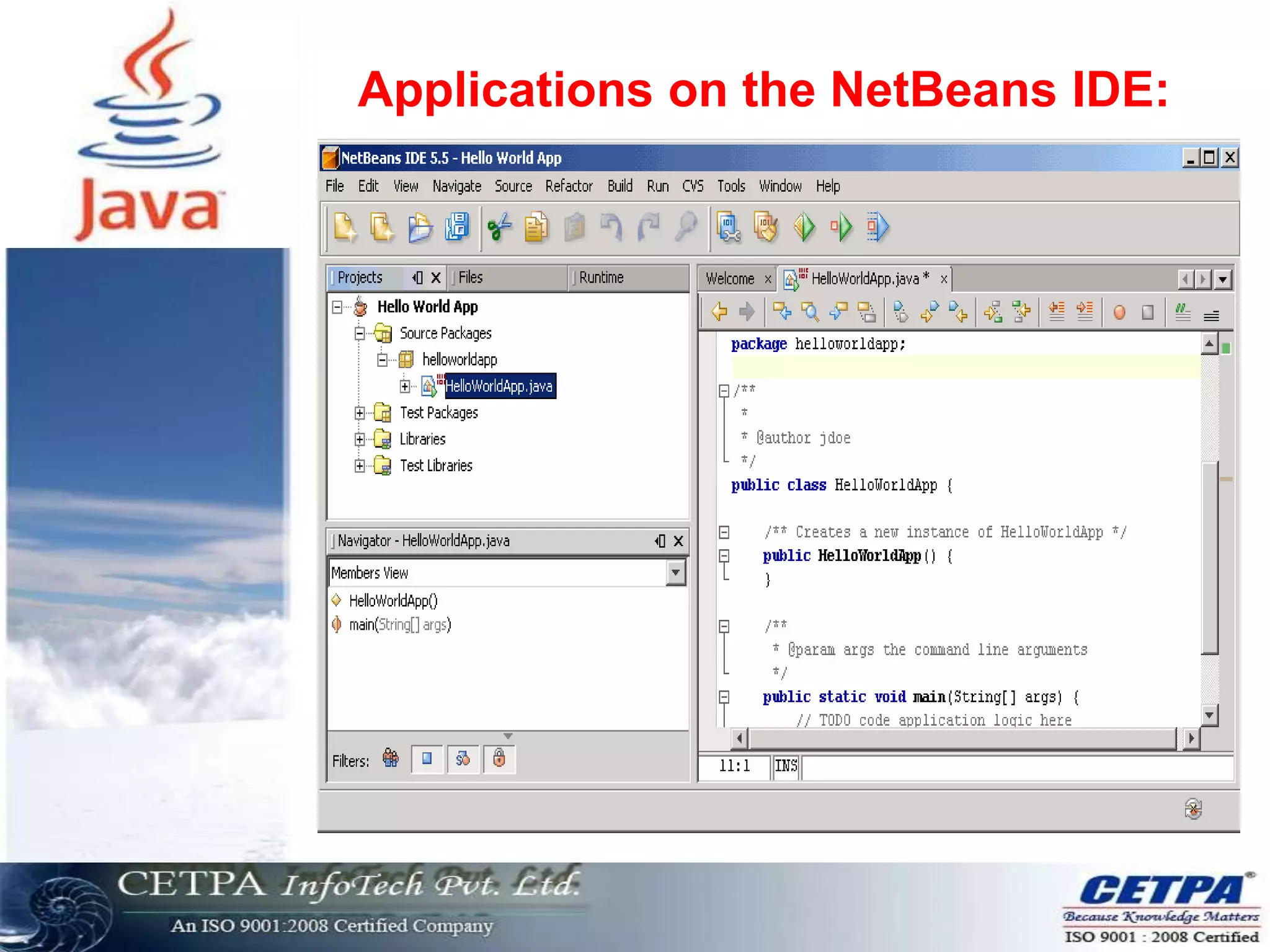Expand the Libraries node

[360, 439]
